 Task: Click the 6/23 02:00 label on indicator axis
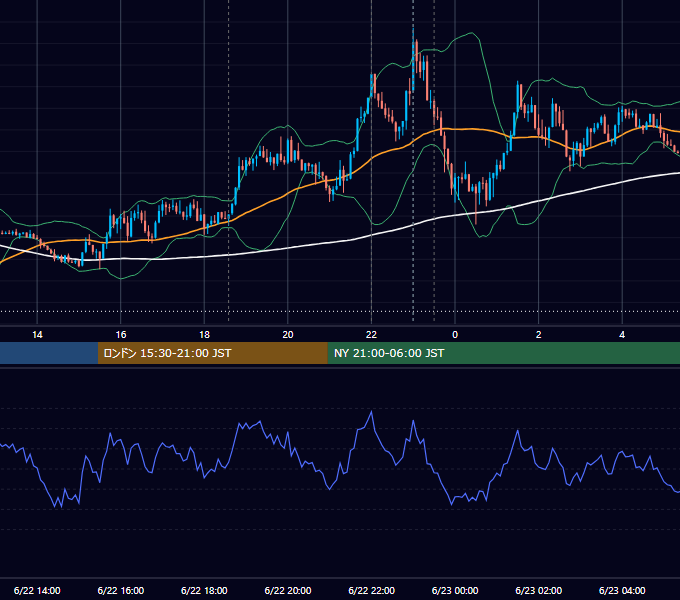click(x=539, y=590)
